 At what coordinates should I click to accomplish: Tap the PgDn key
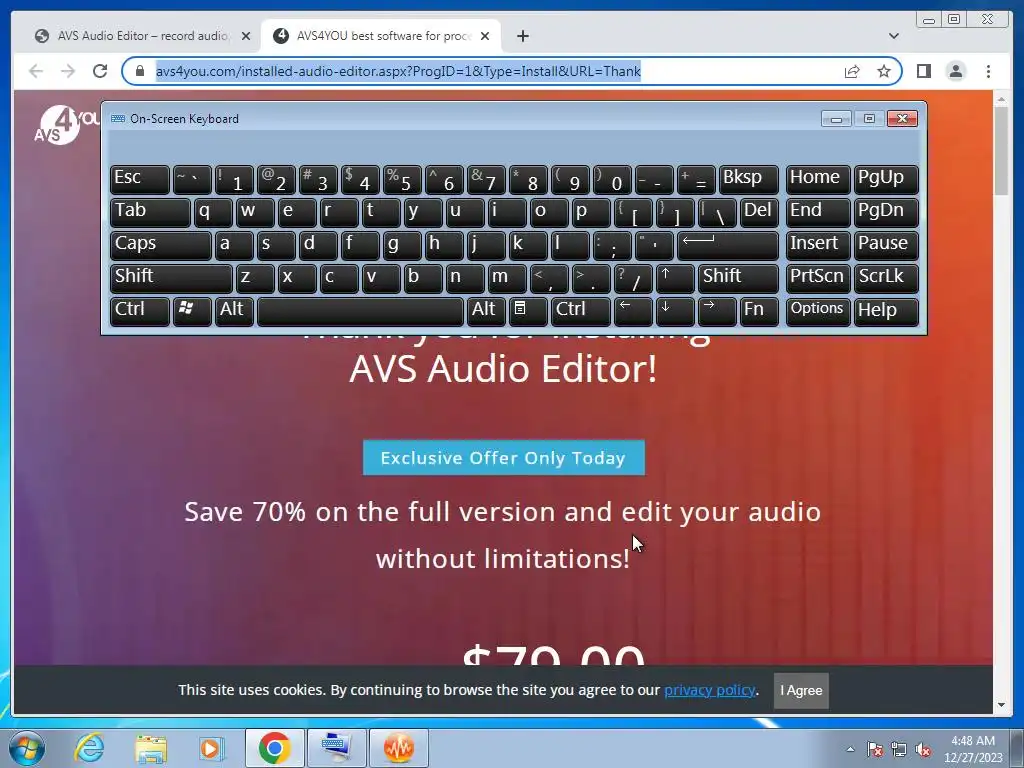(x=886, y=212)
